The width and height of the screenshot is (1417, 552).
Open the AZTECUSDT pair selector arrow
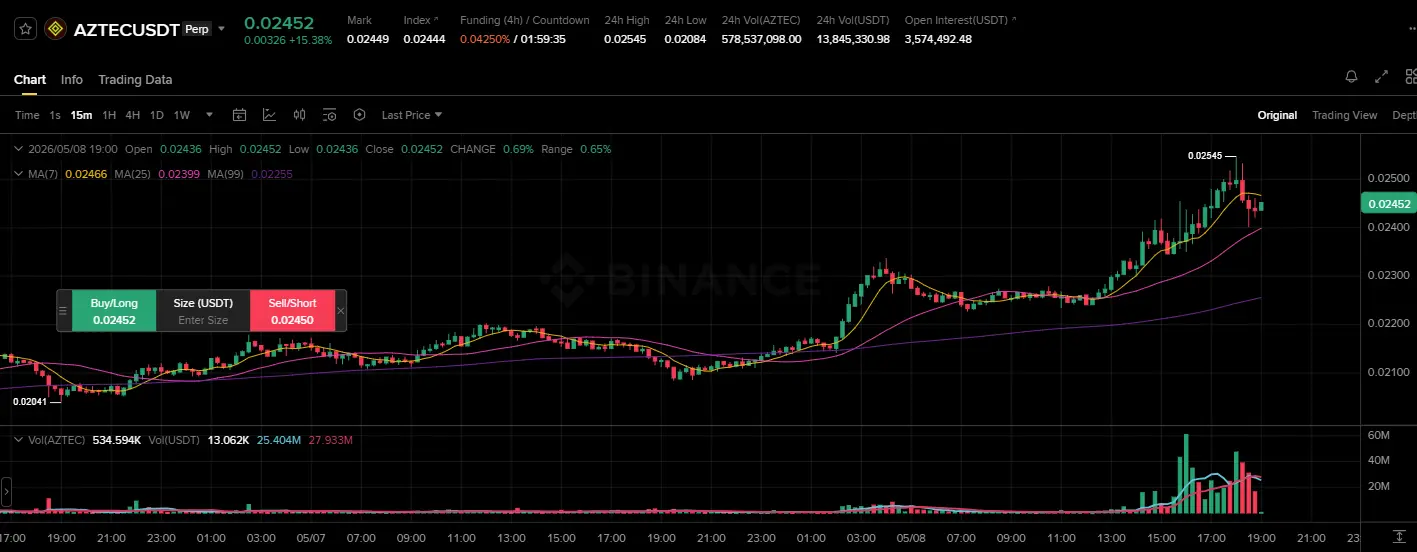(x=221, y=29)
